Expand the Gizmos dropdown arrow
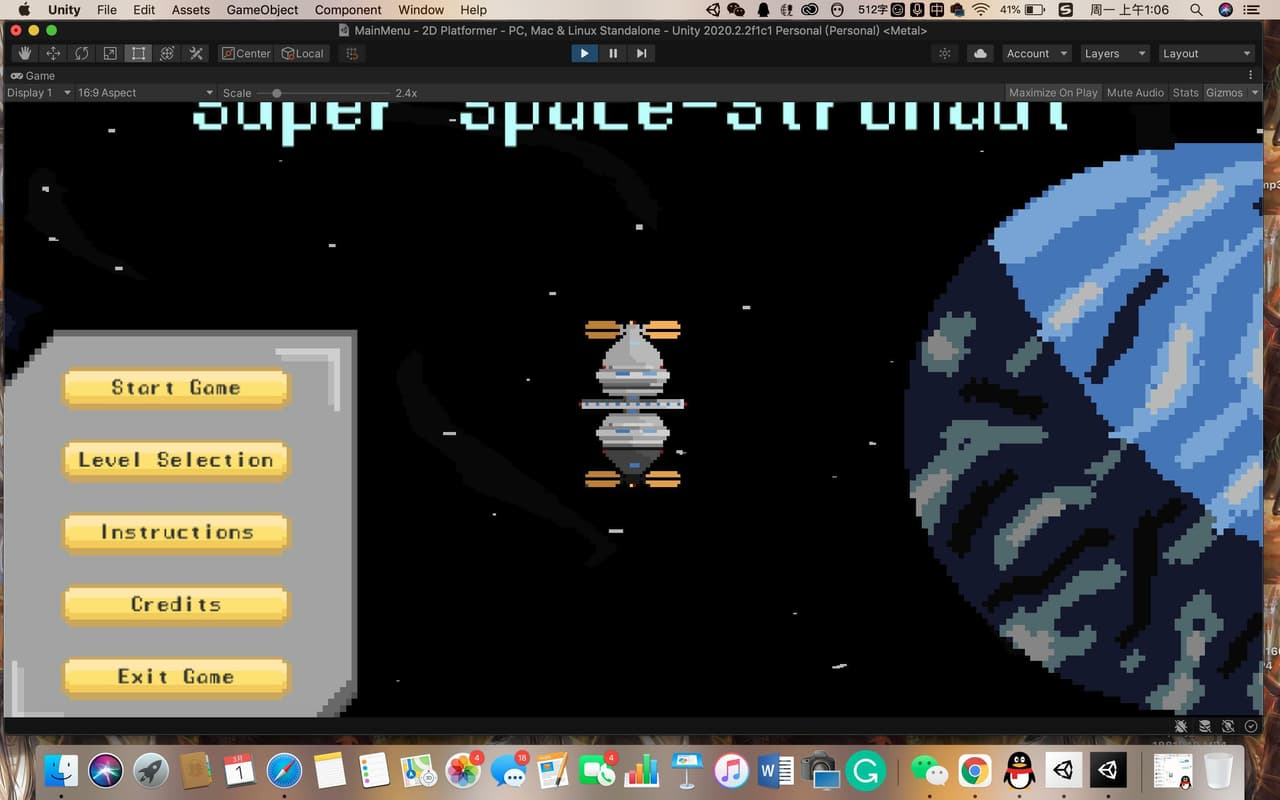 [1253, 92]
